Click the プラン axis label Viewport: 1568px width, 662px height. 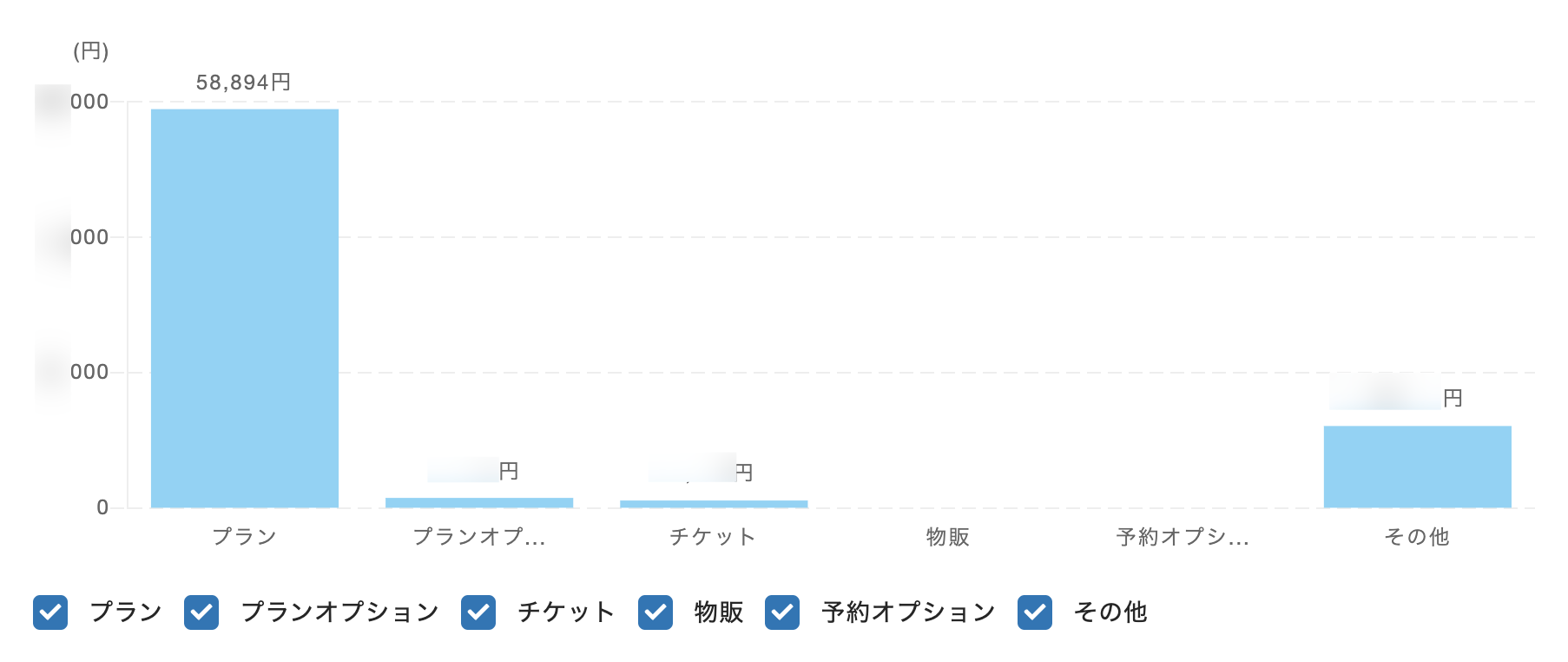[x=245, y=537]
